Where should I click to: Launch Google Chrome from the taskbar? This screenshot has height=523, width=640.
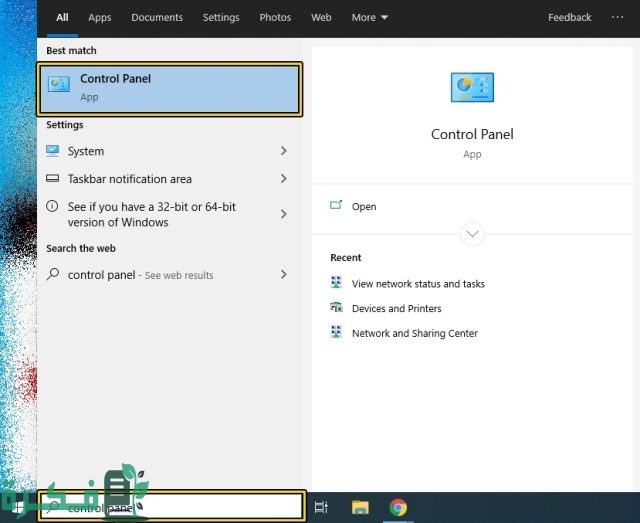click(398, 508)
